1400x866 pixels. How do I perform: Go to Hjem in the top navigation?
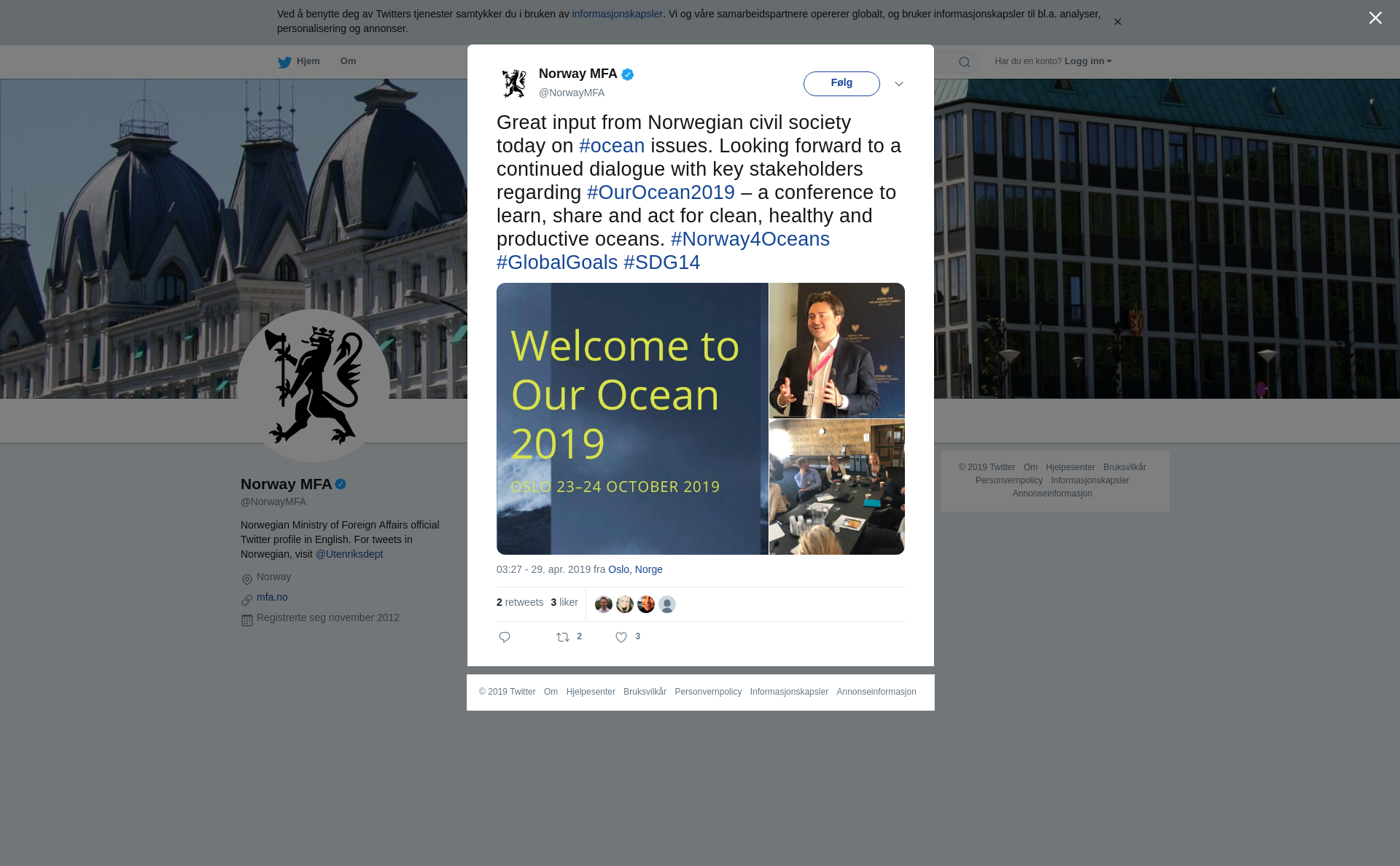308,61
